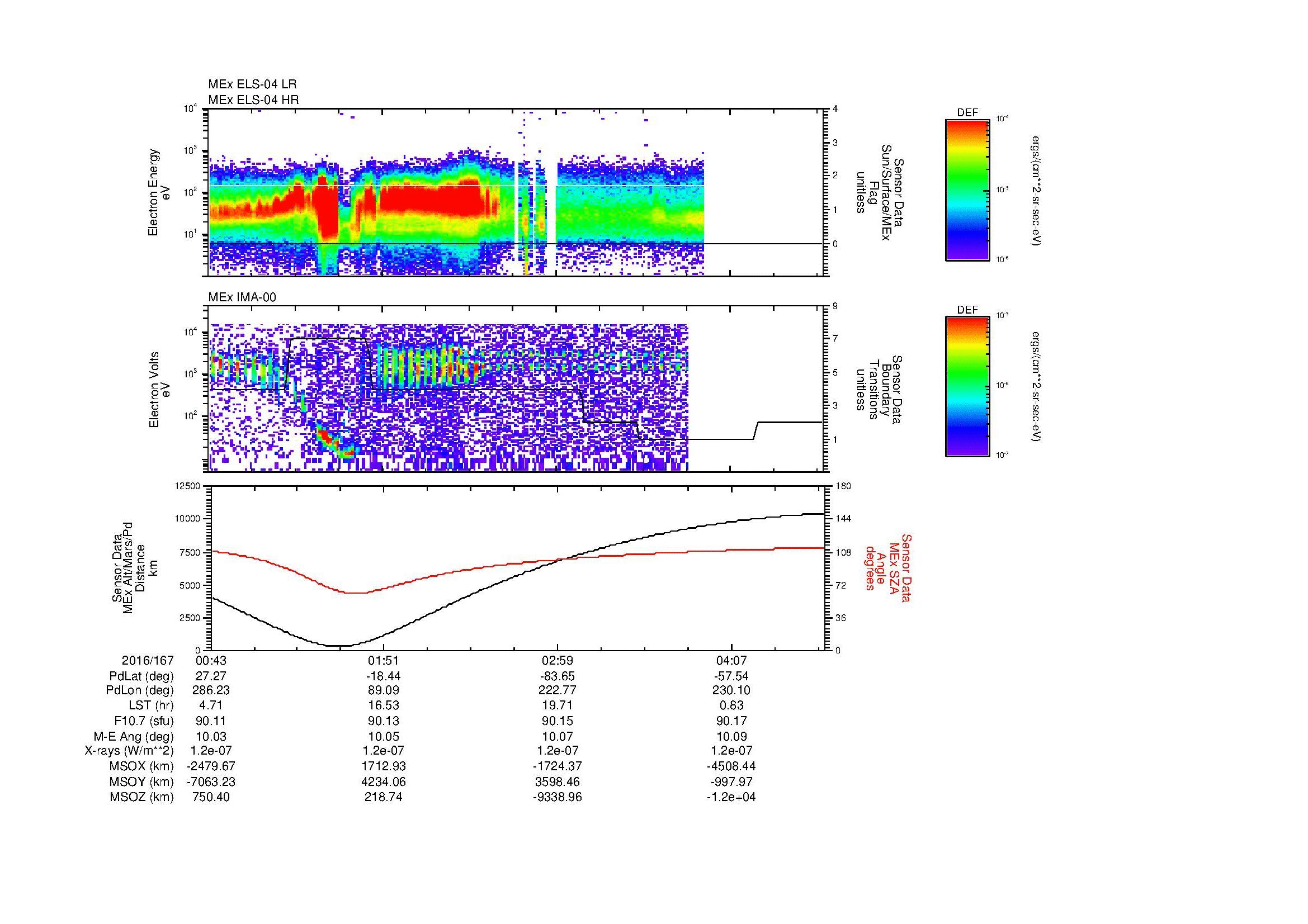
Task: Click the 'Electron Energy eV' axis label
Action: pos(159,192)
